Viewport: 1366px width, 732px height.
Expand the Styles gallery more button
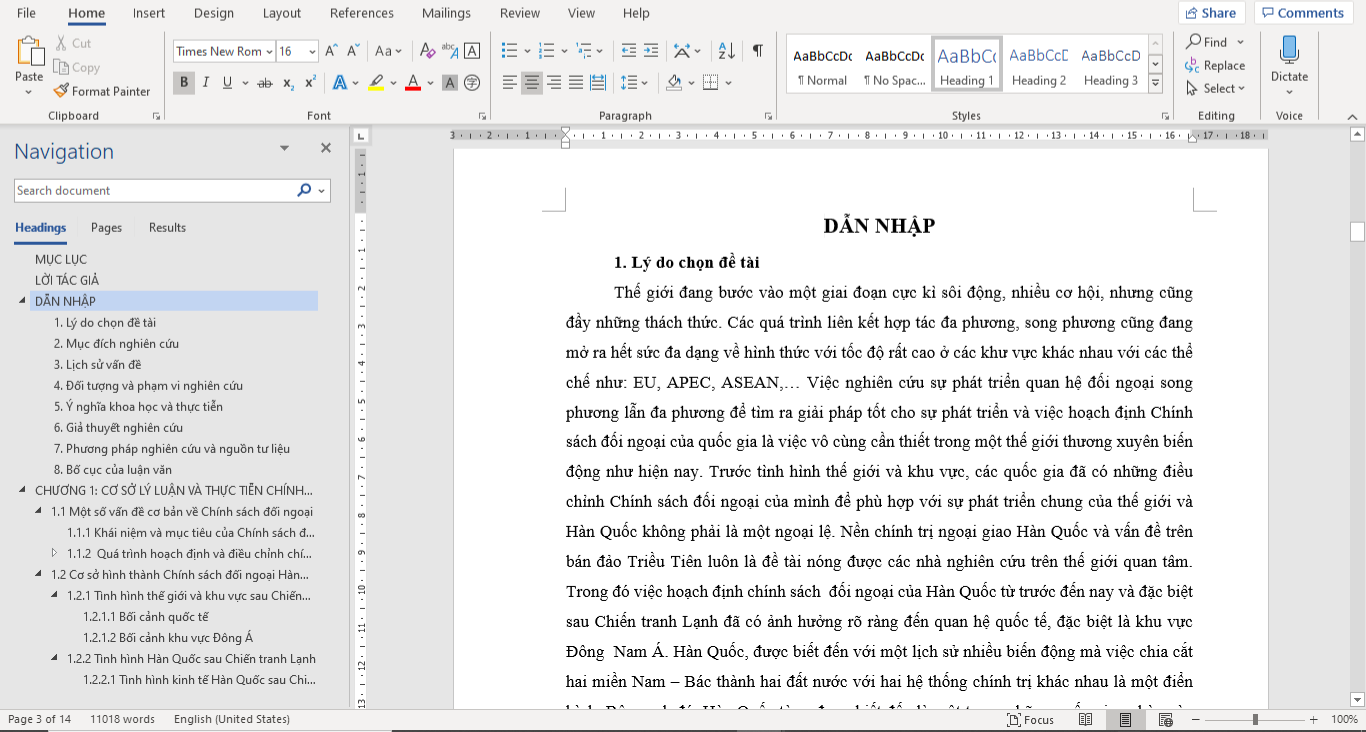1156,85
